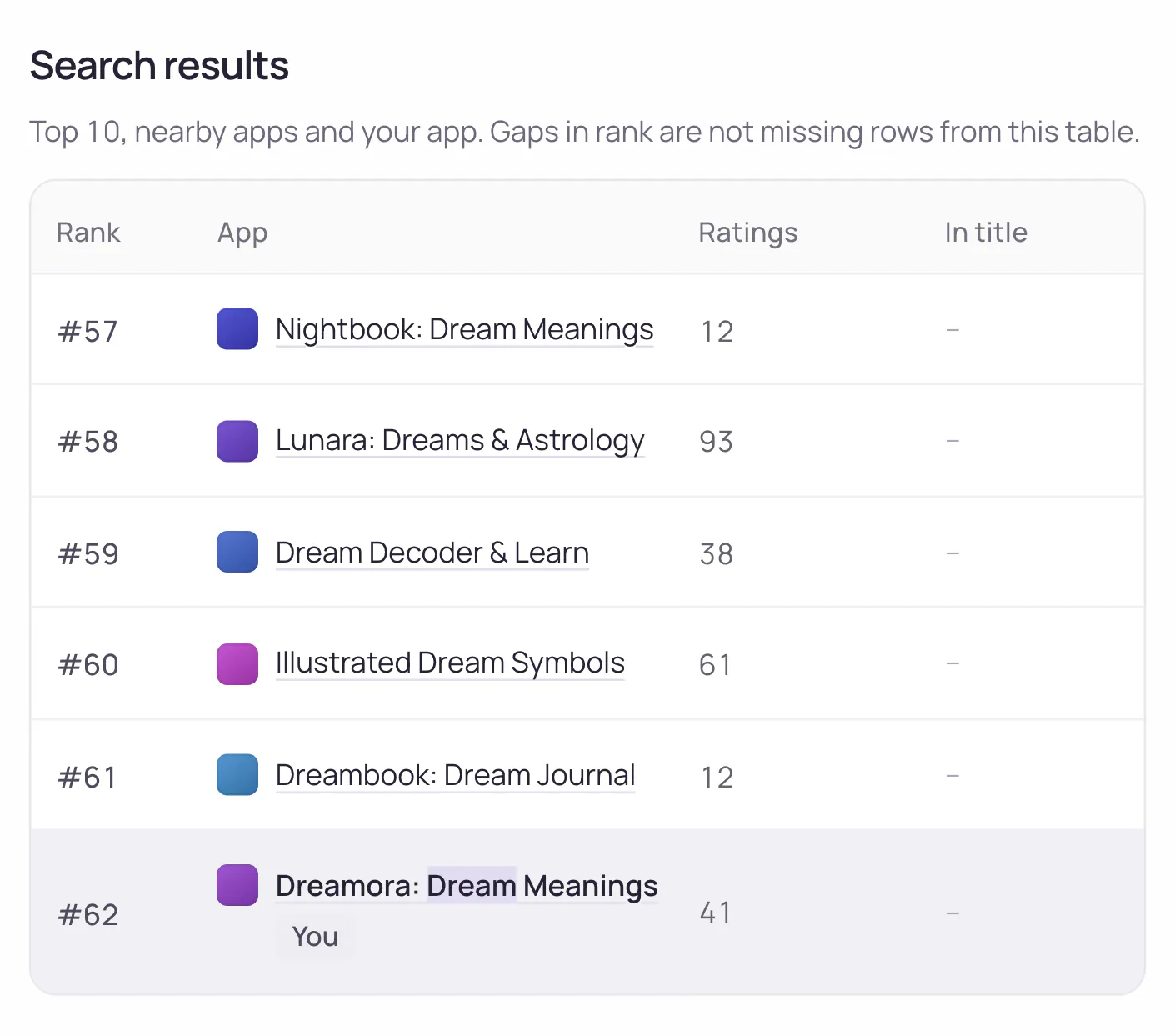Viewport: 1175px width, 1036px height.
Task: Click the Illustrated Dream Symbols icon
Action: point(237,664)
